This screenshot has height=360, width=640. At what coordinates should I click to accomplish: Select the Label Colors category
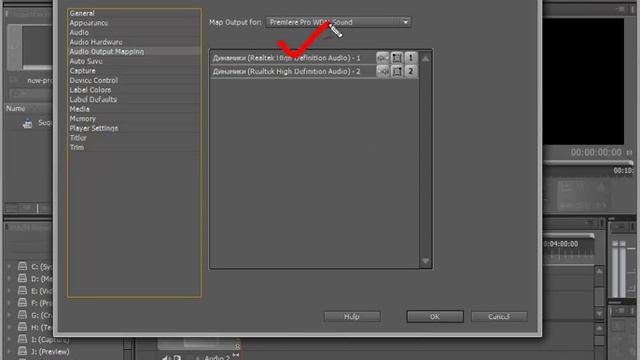(x=90, y=90)
